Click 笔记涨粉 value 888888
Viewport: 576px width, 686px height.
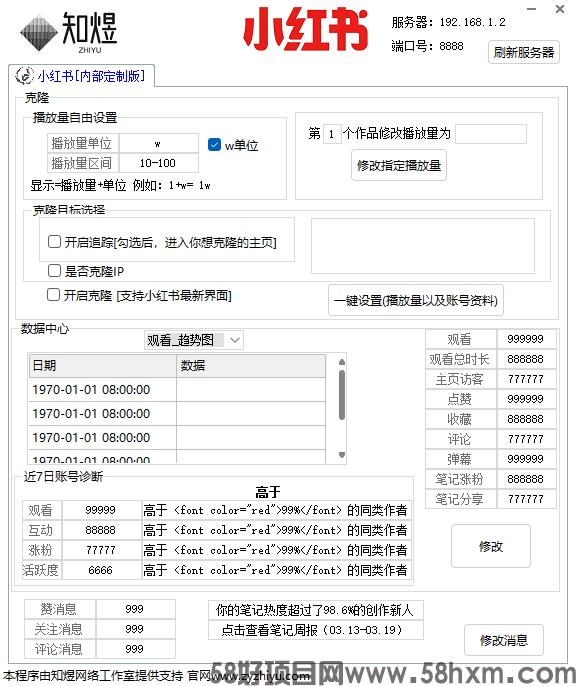click(x=526, y=479)
